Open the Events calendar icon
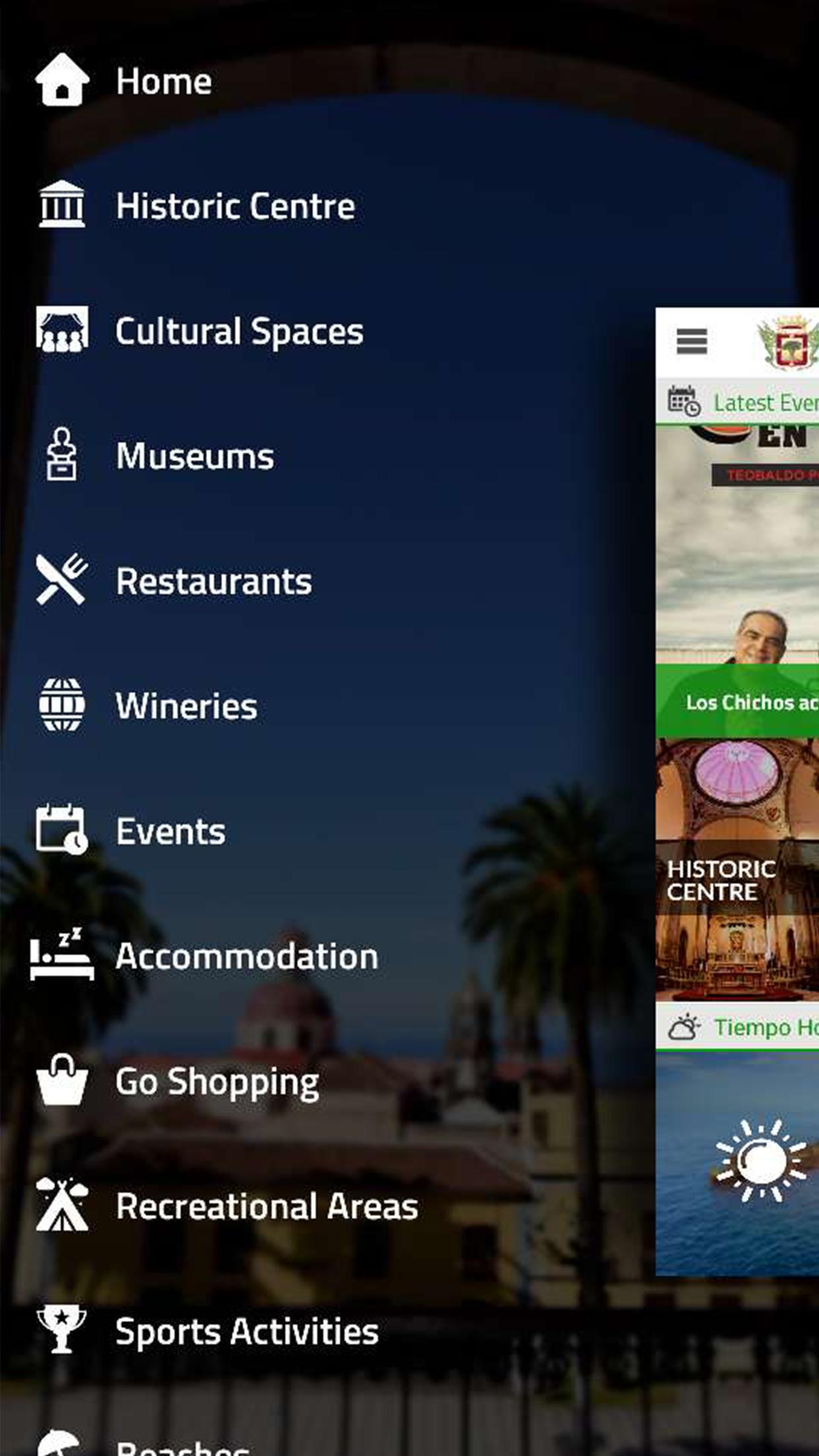 pos(62,830)
